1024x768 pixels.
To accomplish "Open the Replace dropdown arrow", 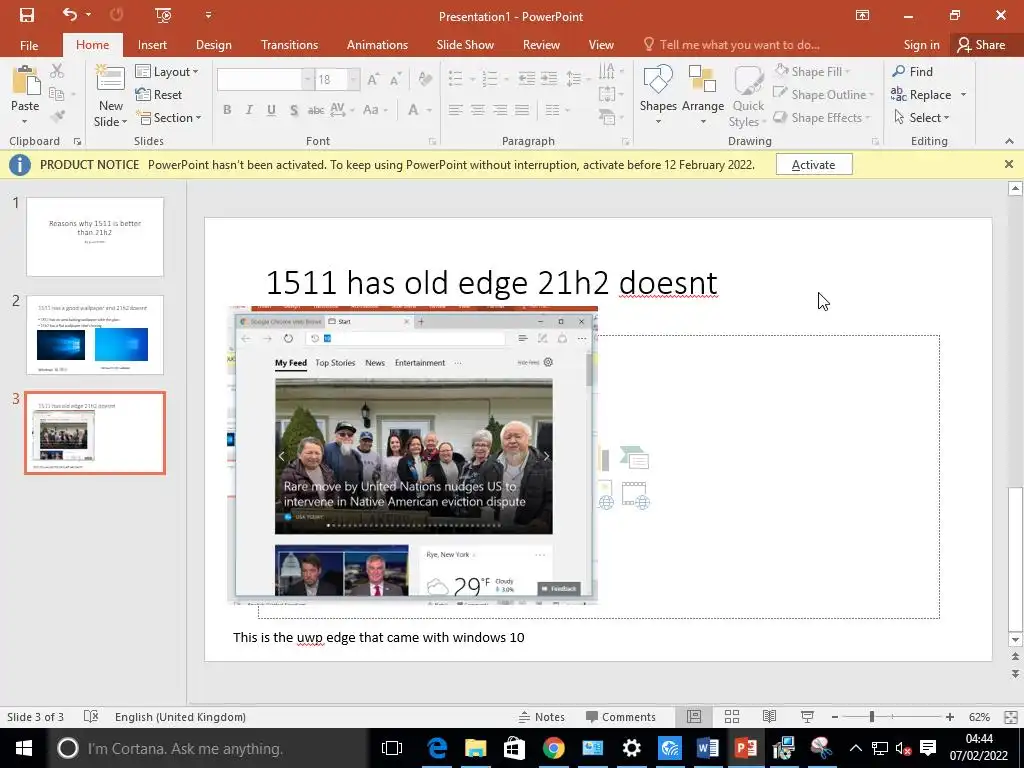I will tap(963, 95).
